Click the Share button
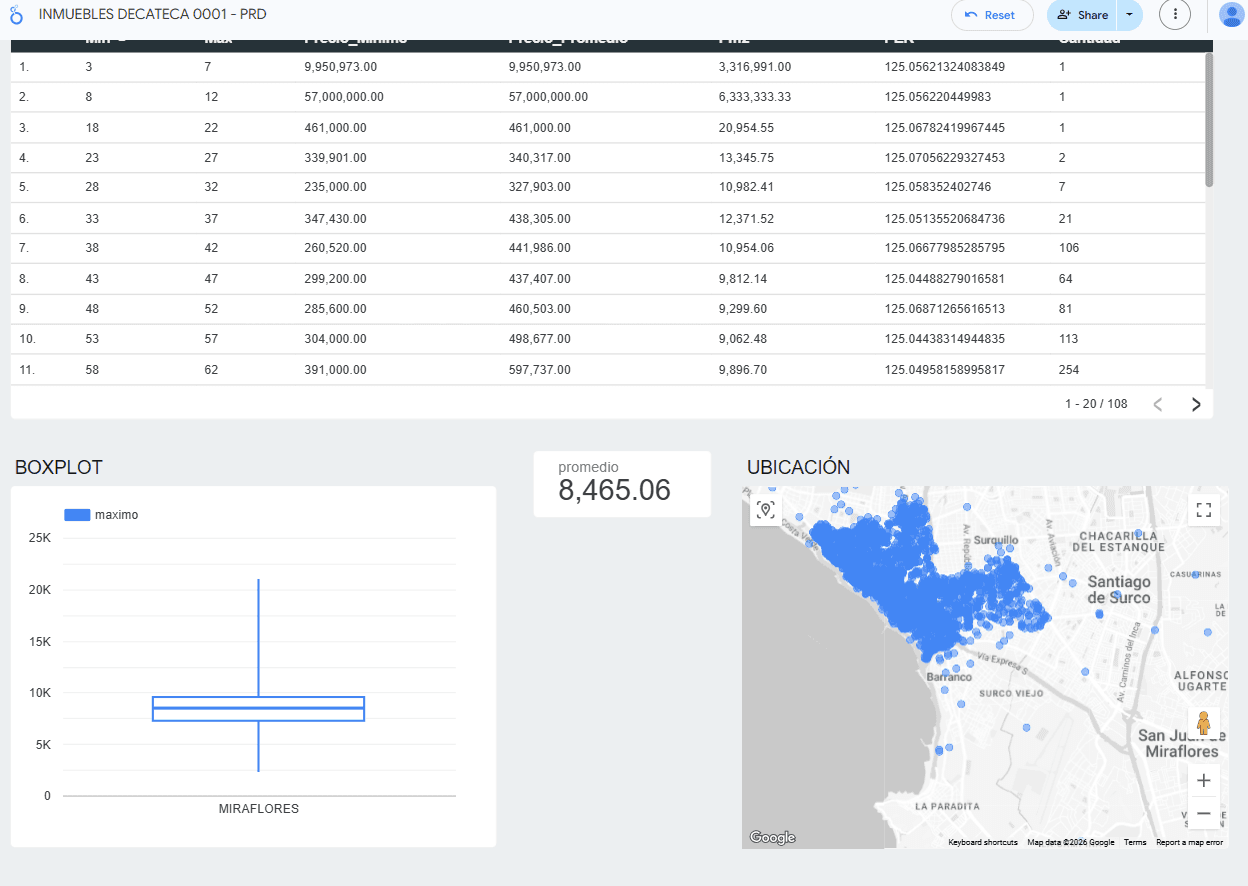1248x886 pixels. 1083,15
